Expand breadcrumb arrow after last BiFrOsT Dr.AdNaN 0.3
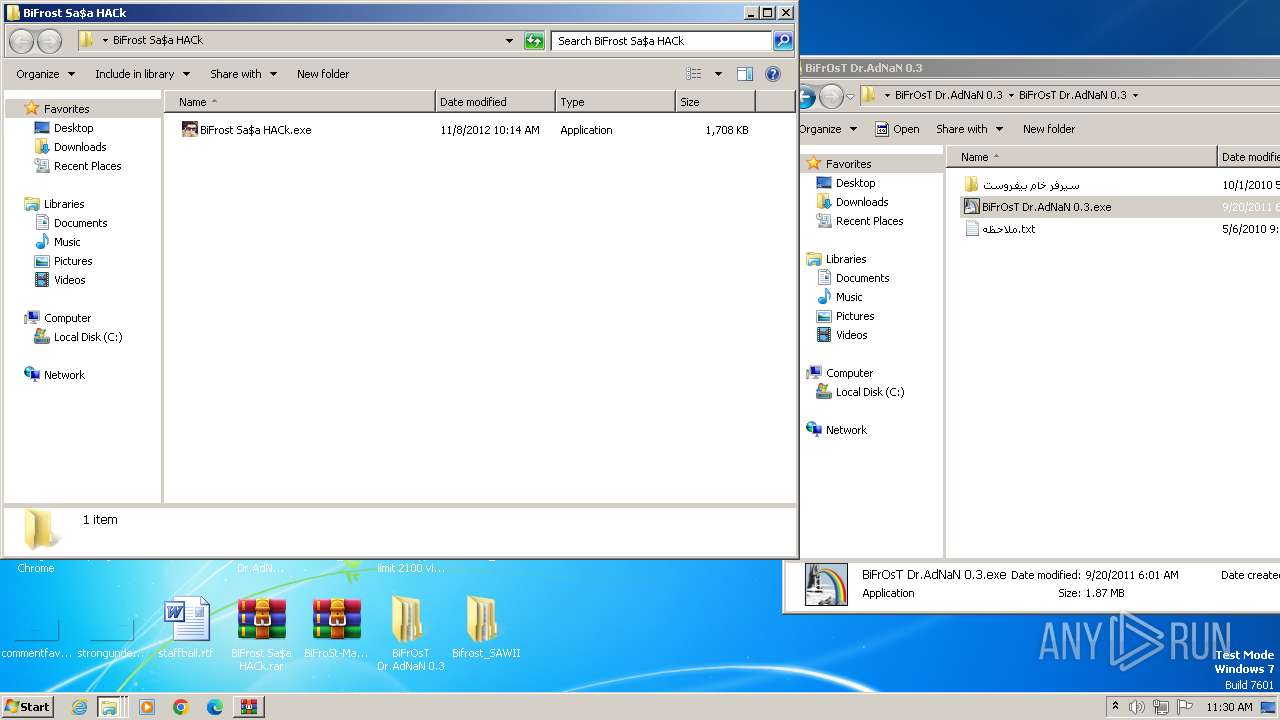The image size is (1280, 720). pyautogui.click(x=1135, y=96)
